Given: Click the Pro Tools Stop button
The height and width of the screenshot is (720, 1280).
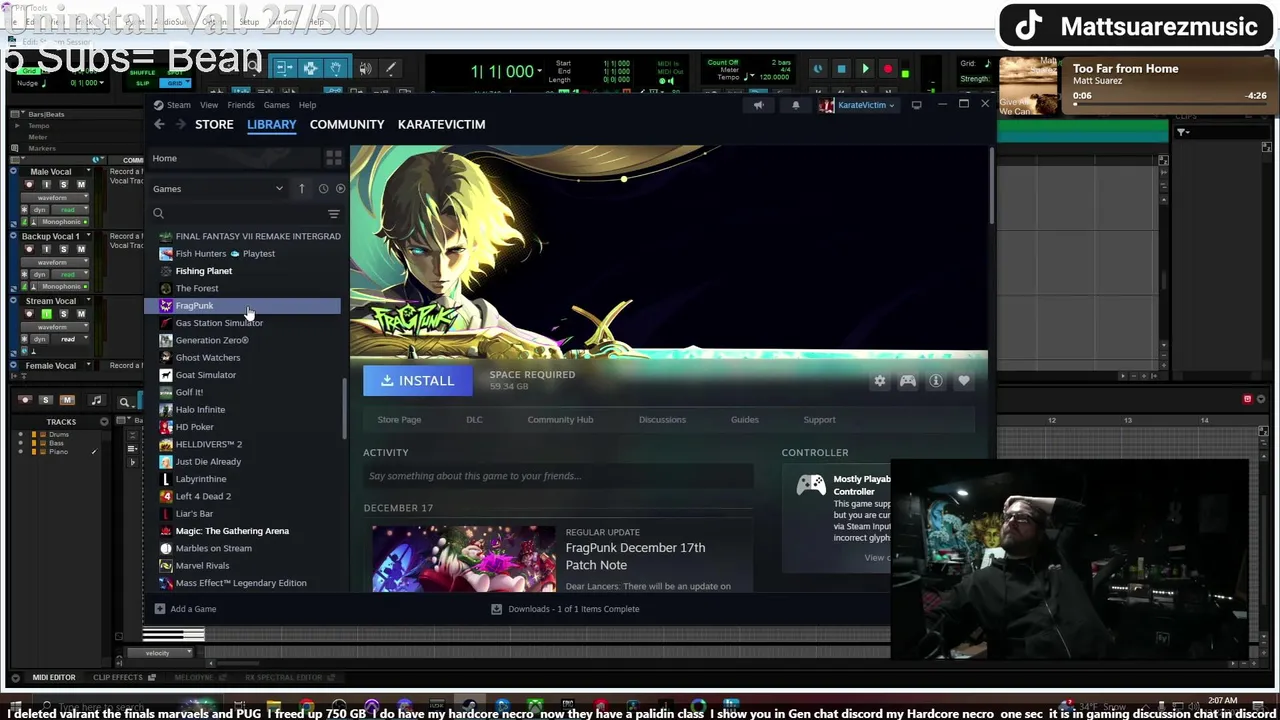Looking at the screenshot, I should (841, 69).
